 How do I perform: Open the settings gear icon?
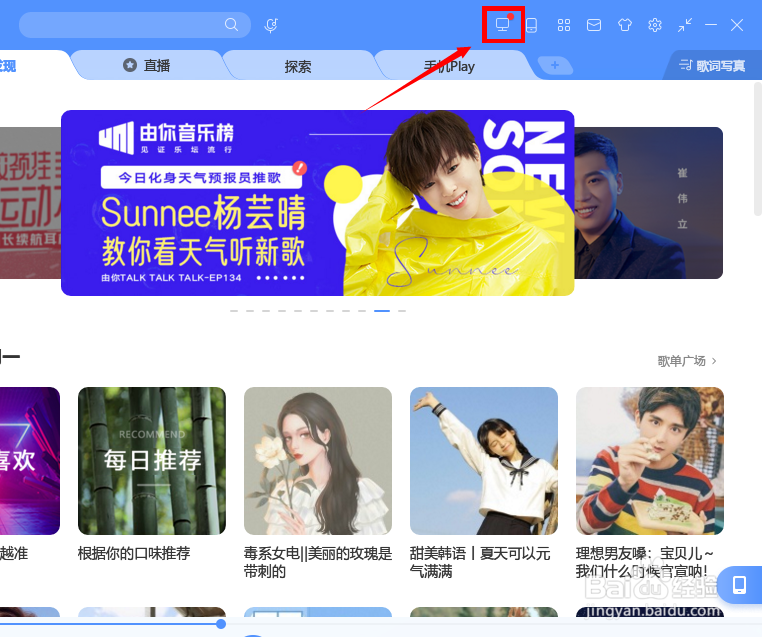tap(655, 25)
